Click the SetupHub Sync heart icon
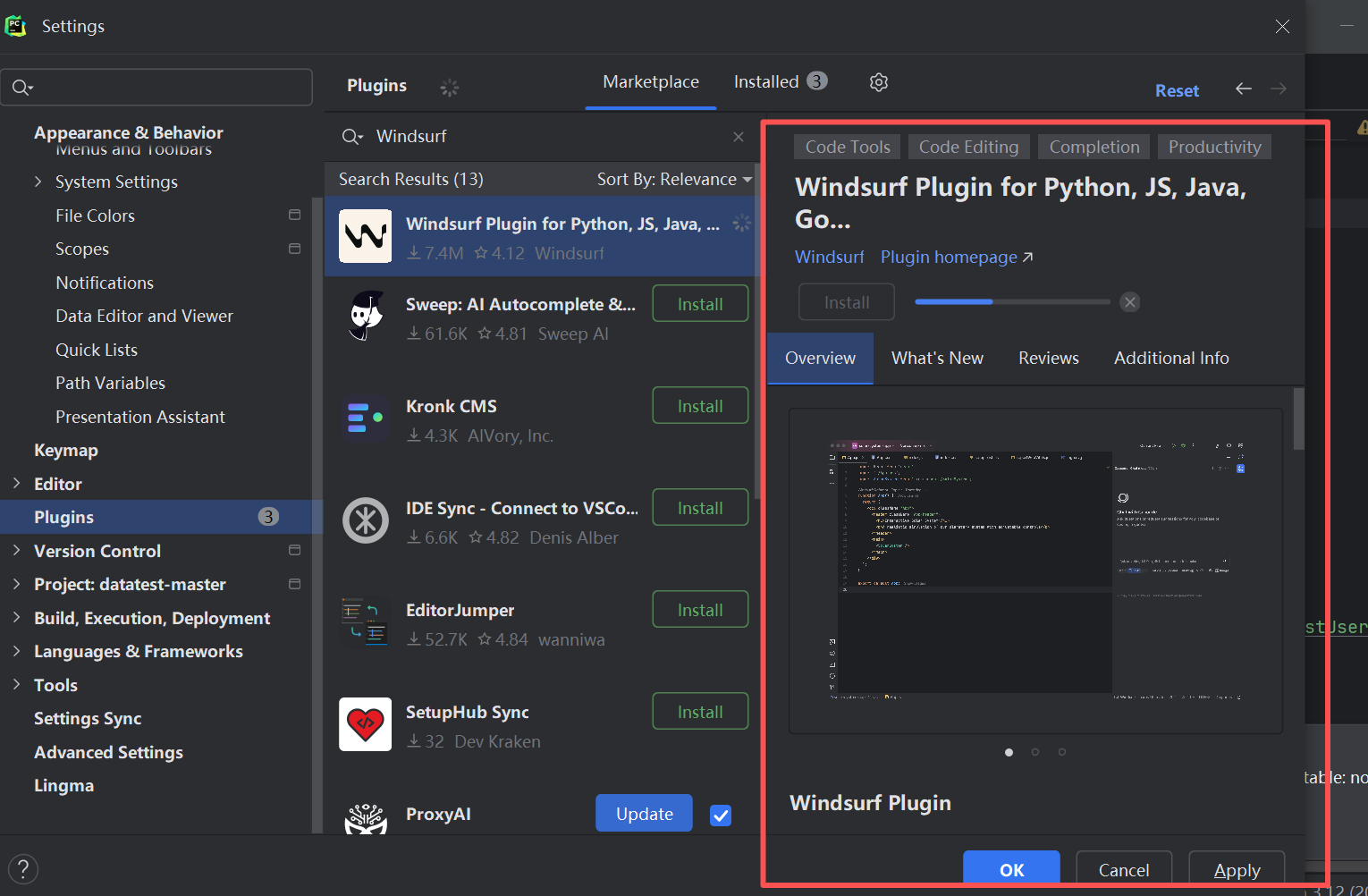 [x=365, y=724]
